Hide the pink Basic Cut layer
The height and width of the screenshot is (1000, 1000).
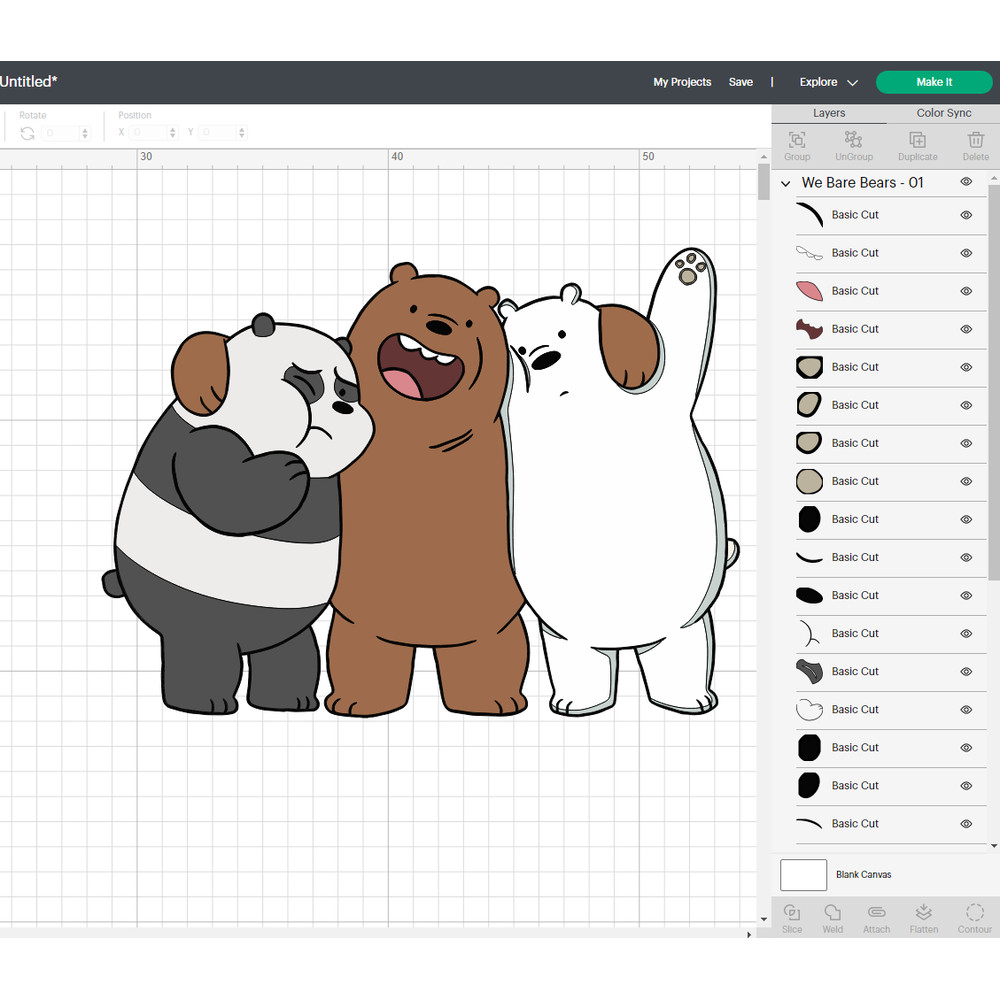[966, 291]
